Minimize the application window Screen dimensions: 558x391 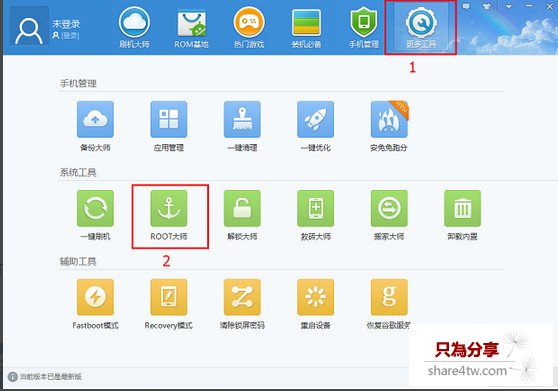coord(529,6)
